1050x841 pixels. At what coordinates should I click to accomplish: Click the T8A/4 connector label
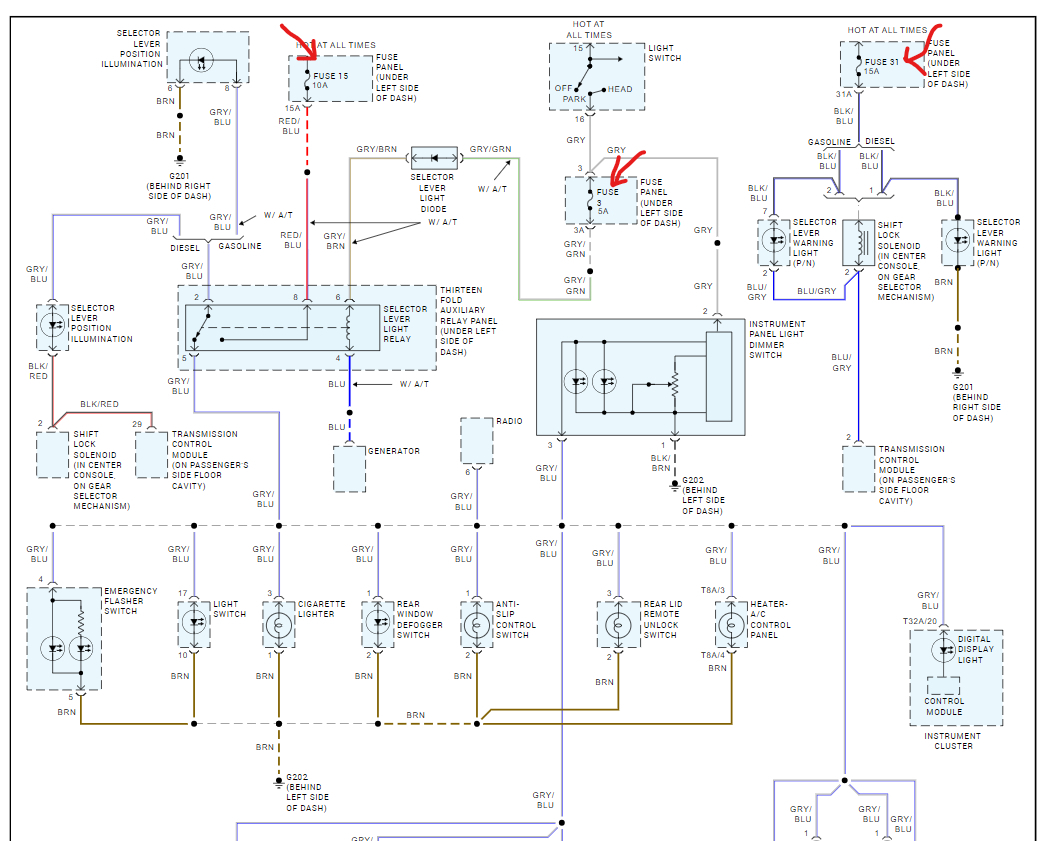[712, 656]
